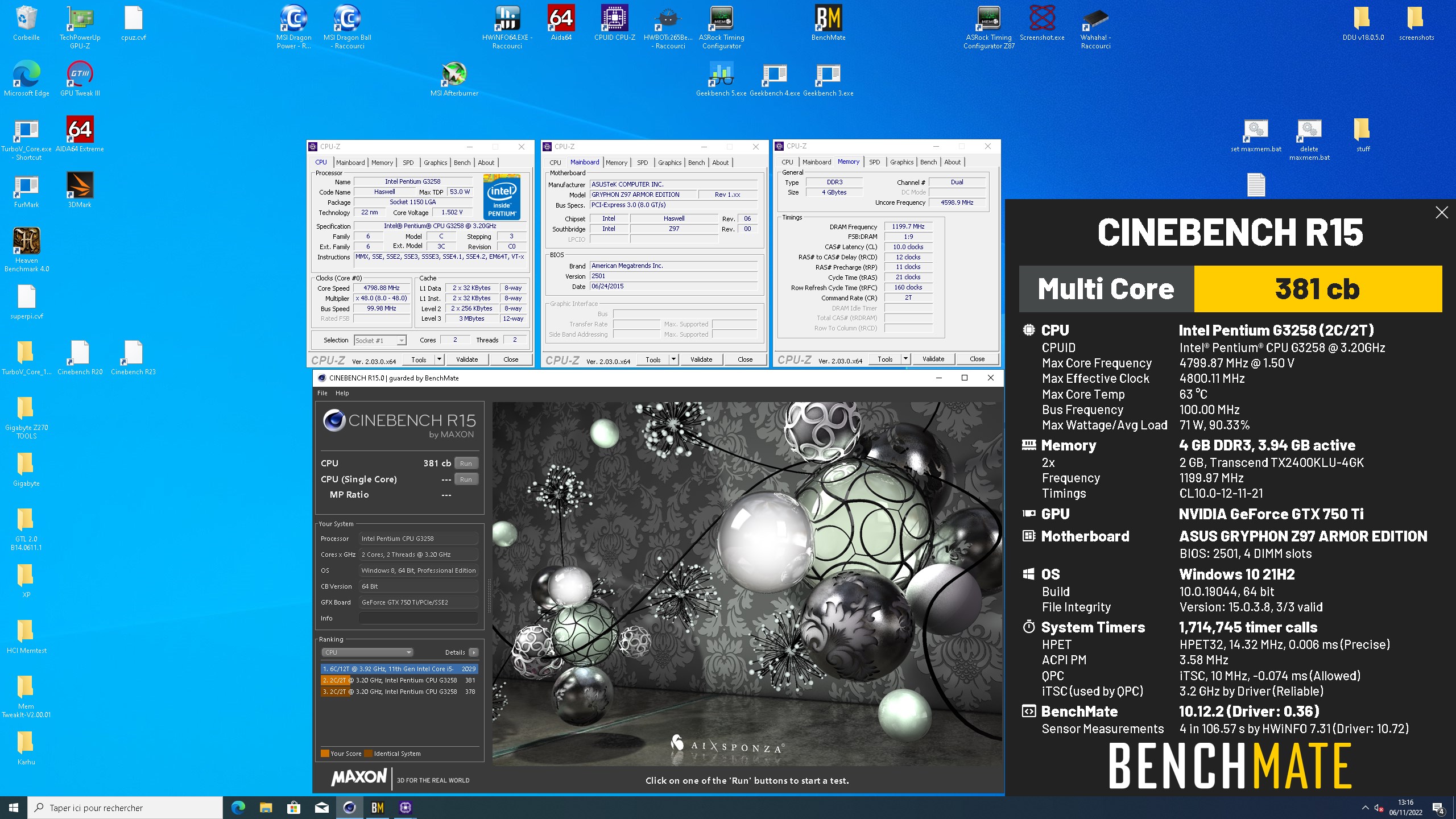
Task: Open File Explorer from taskbar
Action: click(266, 807)
